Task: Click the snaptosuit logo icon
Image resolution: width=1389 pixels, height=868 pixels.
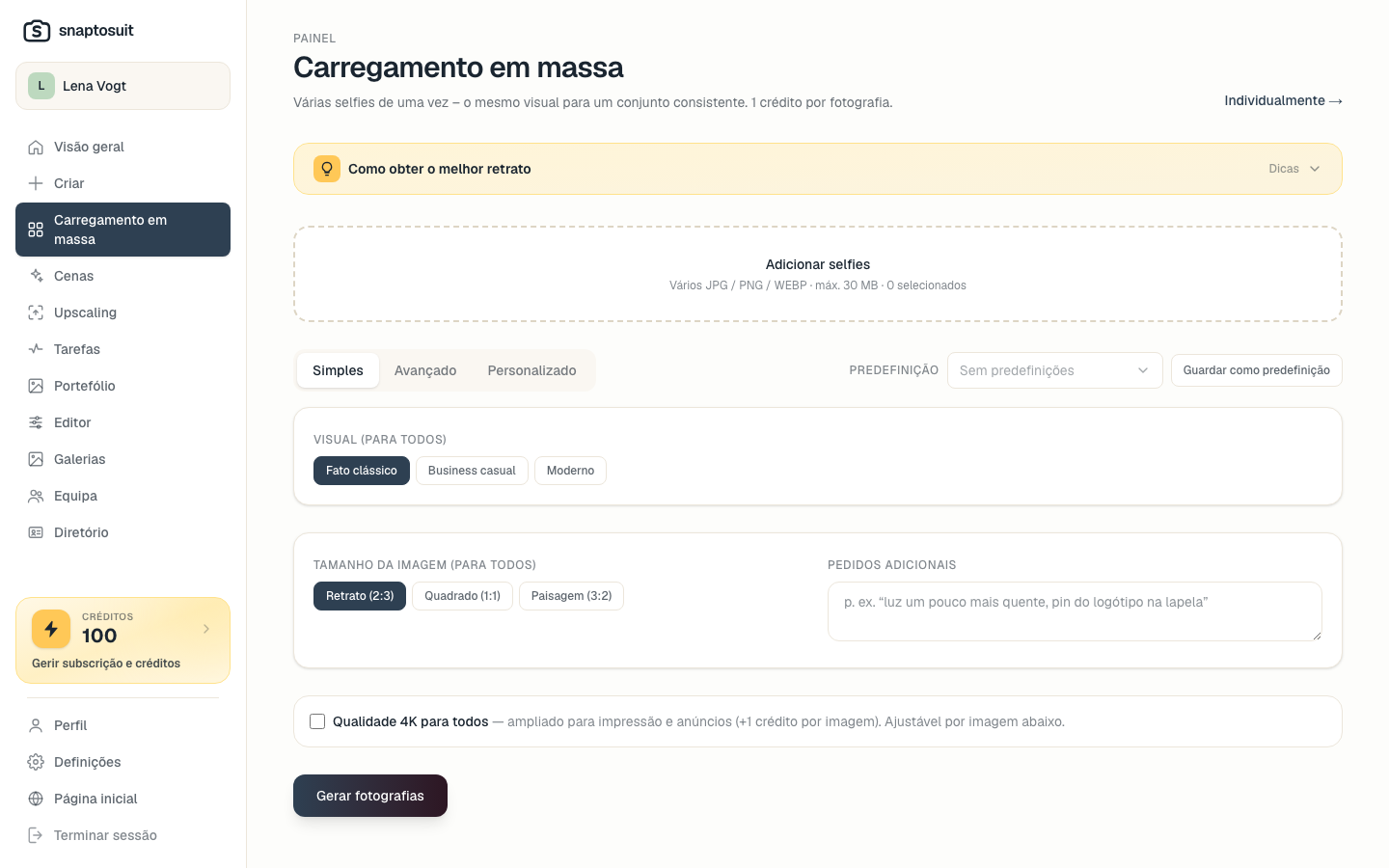Action: [37, 31]
